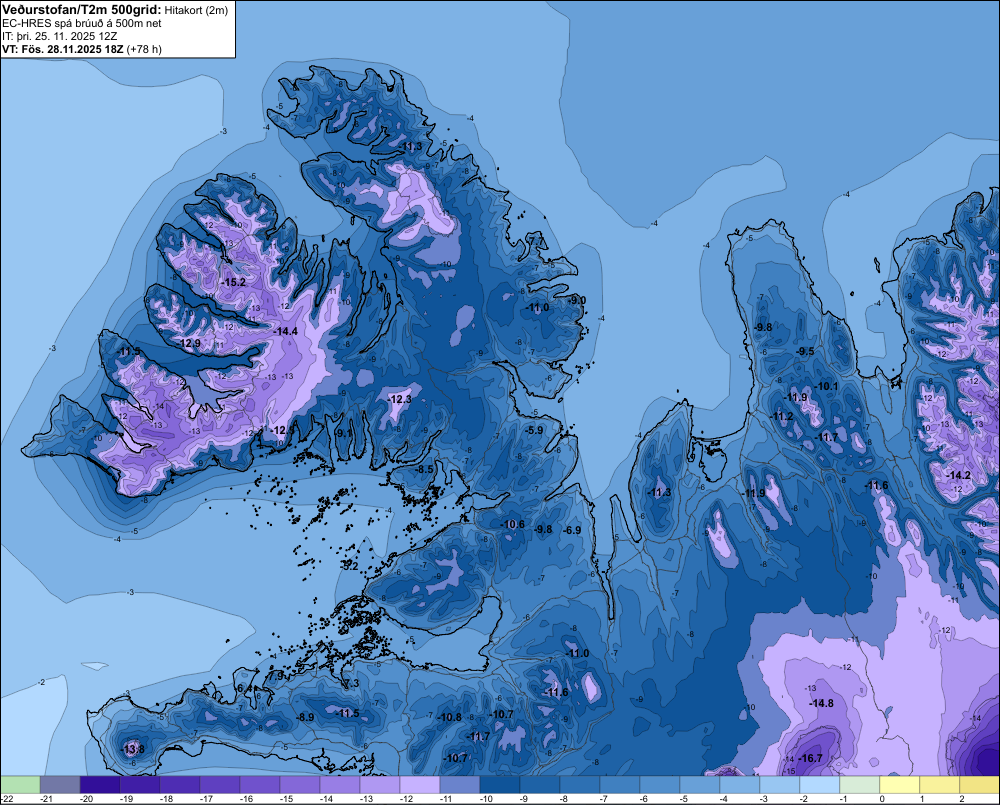Click the dark indigo legend swatch between -20 and -19
The height and width of the screenshot is (805, 1000).
[100, 784]
